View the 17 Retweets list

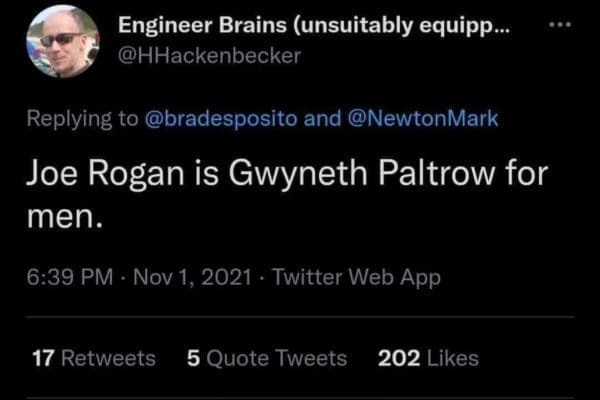pyautogui.click(x=93, y=358)
